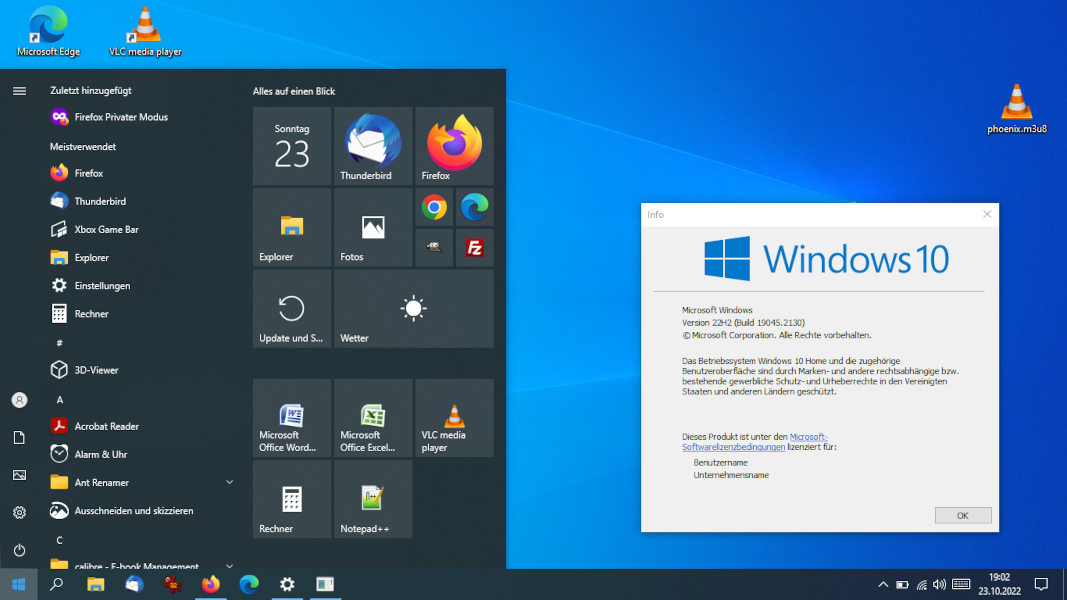This screenshot has width=1067, height=600.
Task: Launch FileZilla small tile
Action: 474,248
